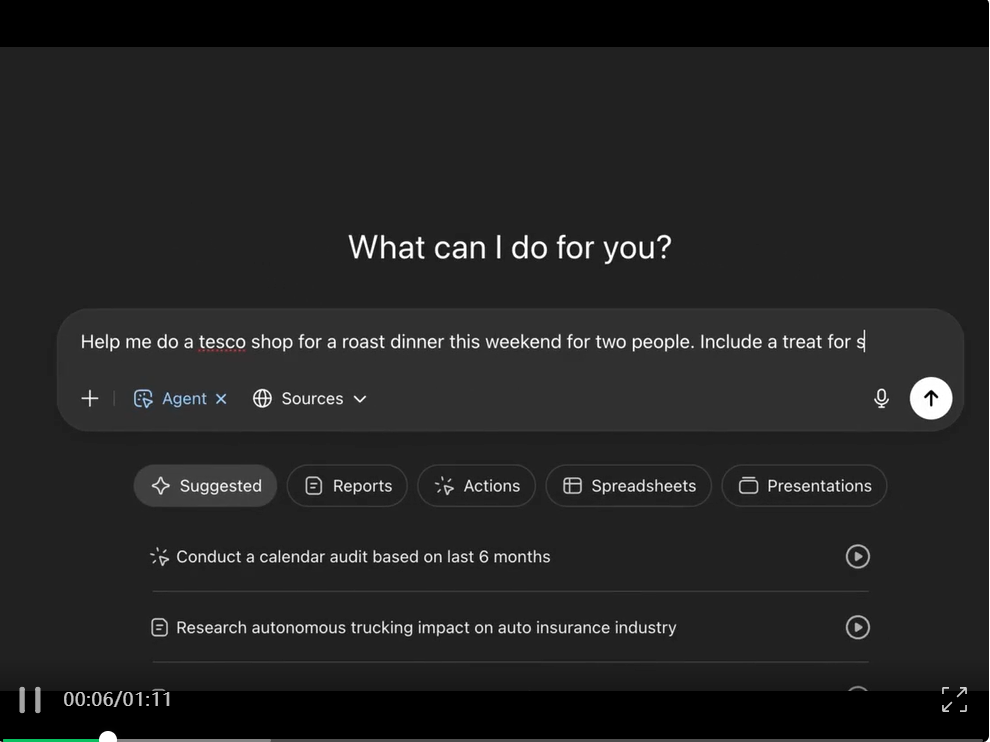Screen dimensions: 990x742
Task: Click the plus attach icon in prompt box
Action: (x=90, y=398)
